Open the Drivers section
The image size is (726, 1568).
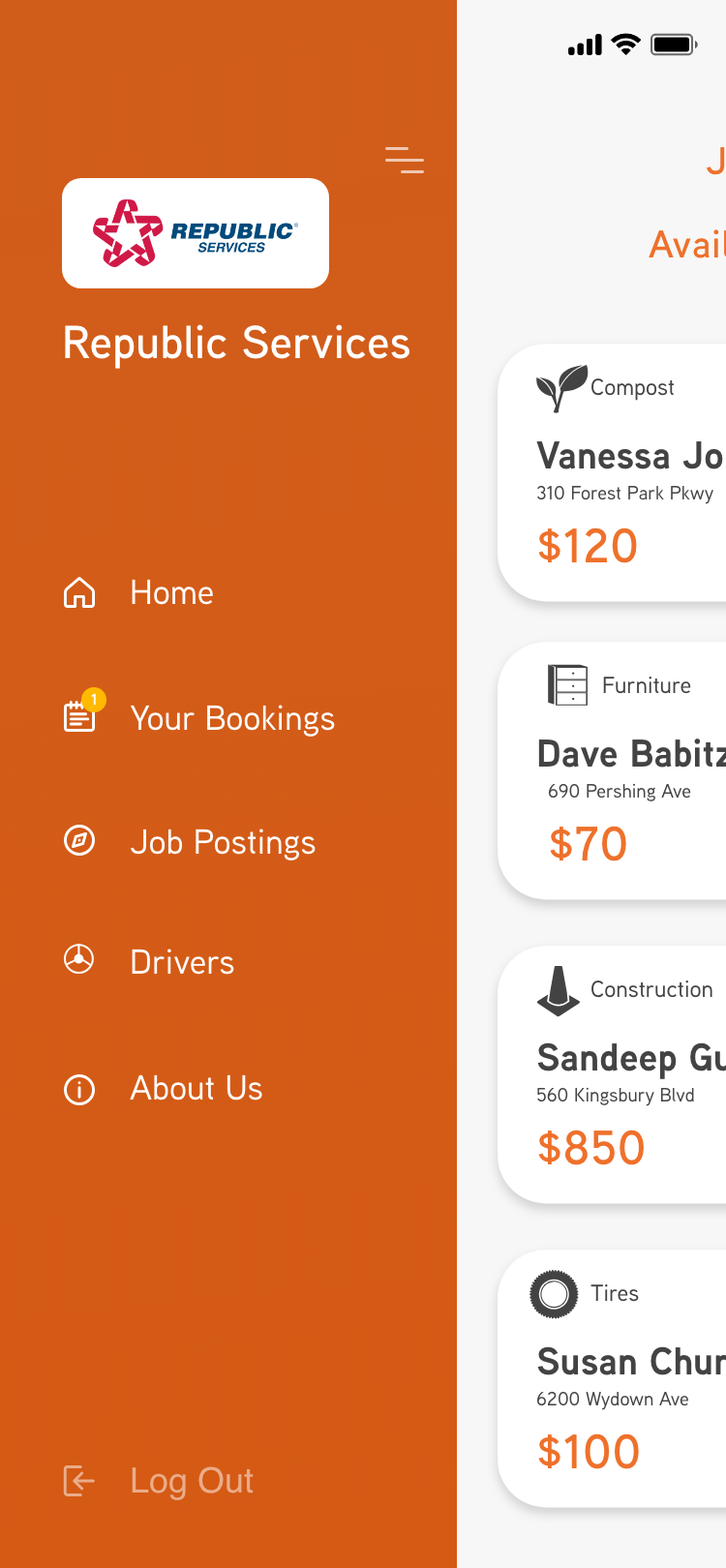(x=182, y=962)
